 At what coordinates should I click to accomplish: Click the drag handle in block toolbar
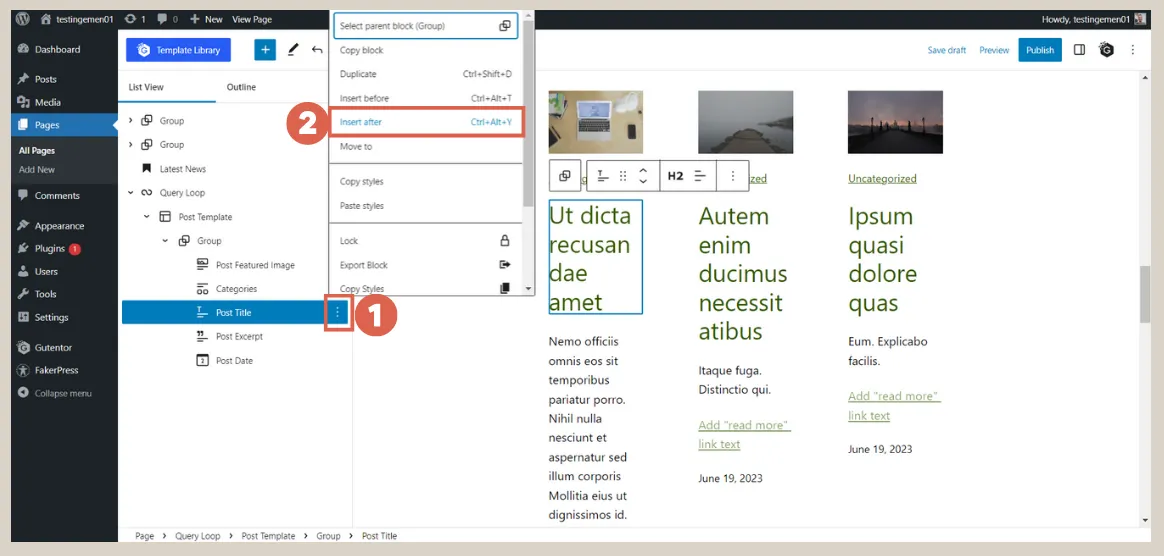(623, 176)
